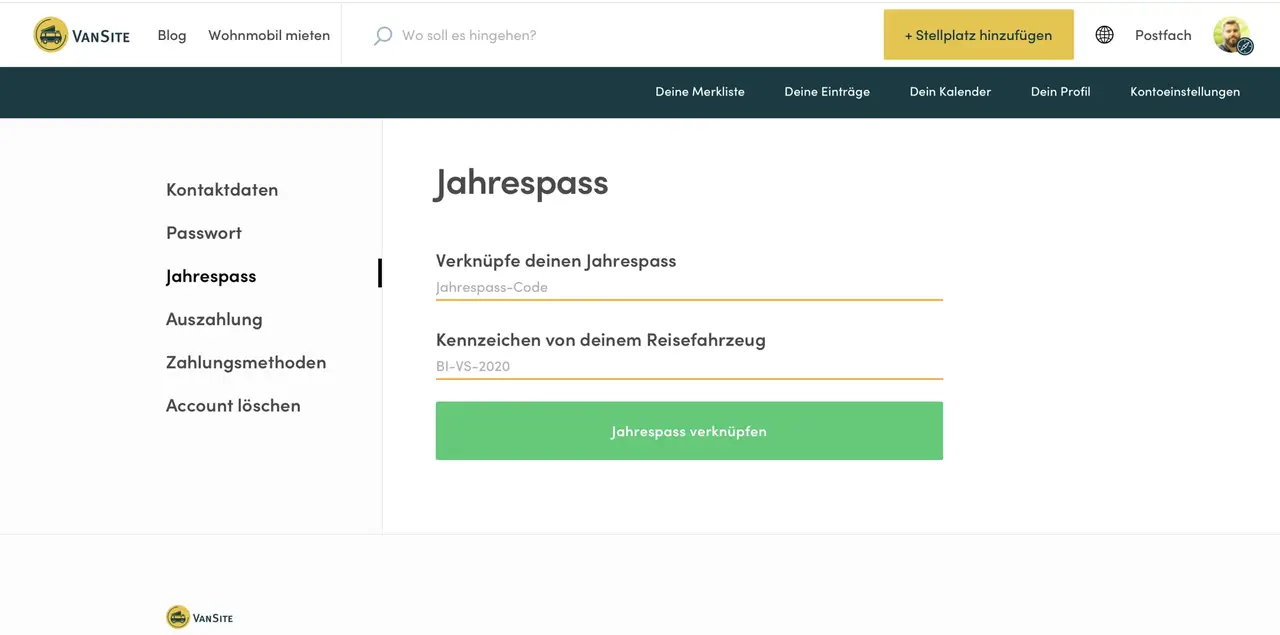Screen dimensions: 1280x635
Task: Select Account löschen in sidebar
Action: pos(233,405)
